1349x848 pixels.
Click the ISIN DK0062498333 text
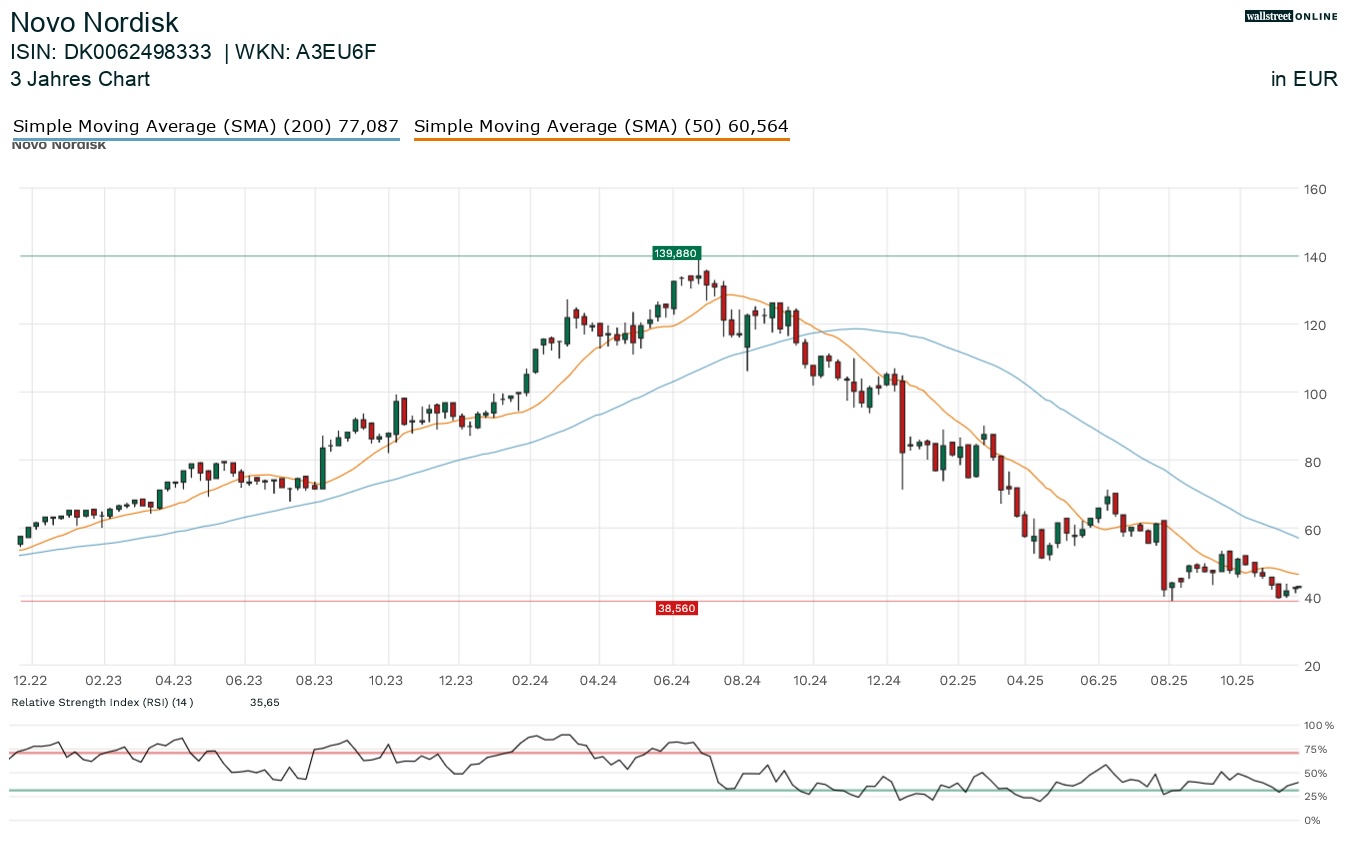coord(111,53)
